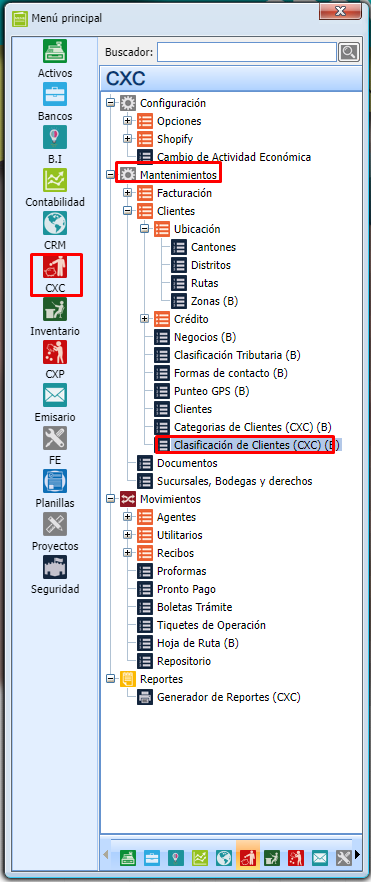Collapse the Ubicación node
The width and height of the screenshot is (371, 882).
[144, 229]
